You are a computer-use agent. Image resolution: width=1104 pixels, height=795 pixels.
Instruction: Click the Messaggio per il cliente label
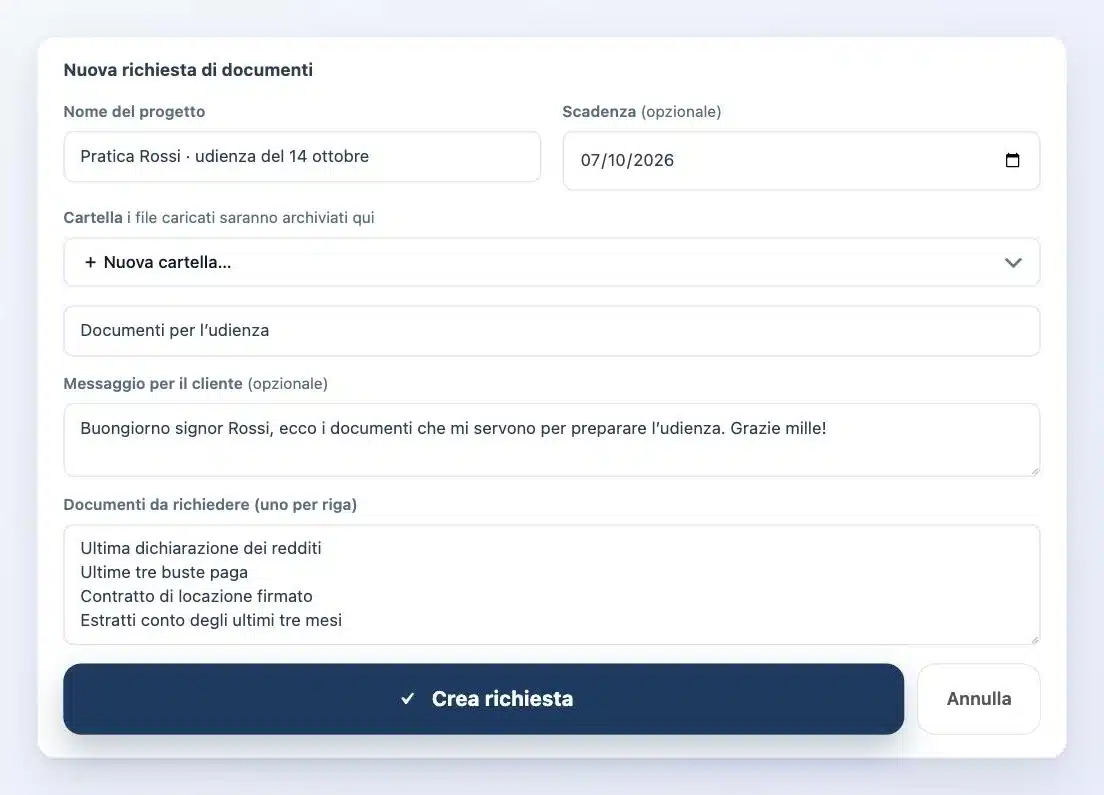point(153,384)
